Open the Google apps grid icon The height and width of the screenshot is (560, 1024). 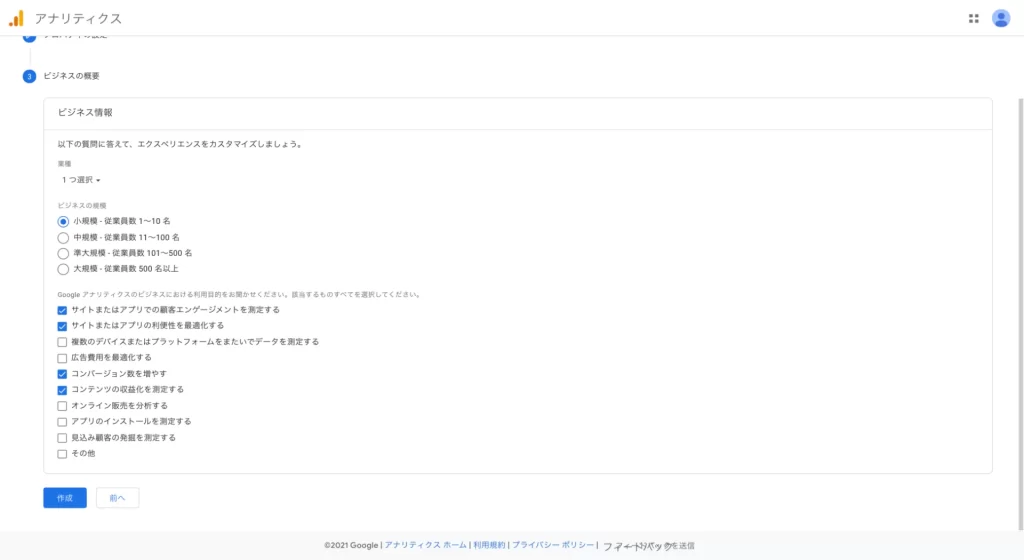point(973,18)
